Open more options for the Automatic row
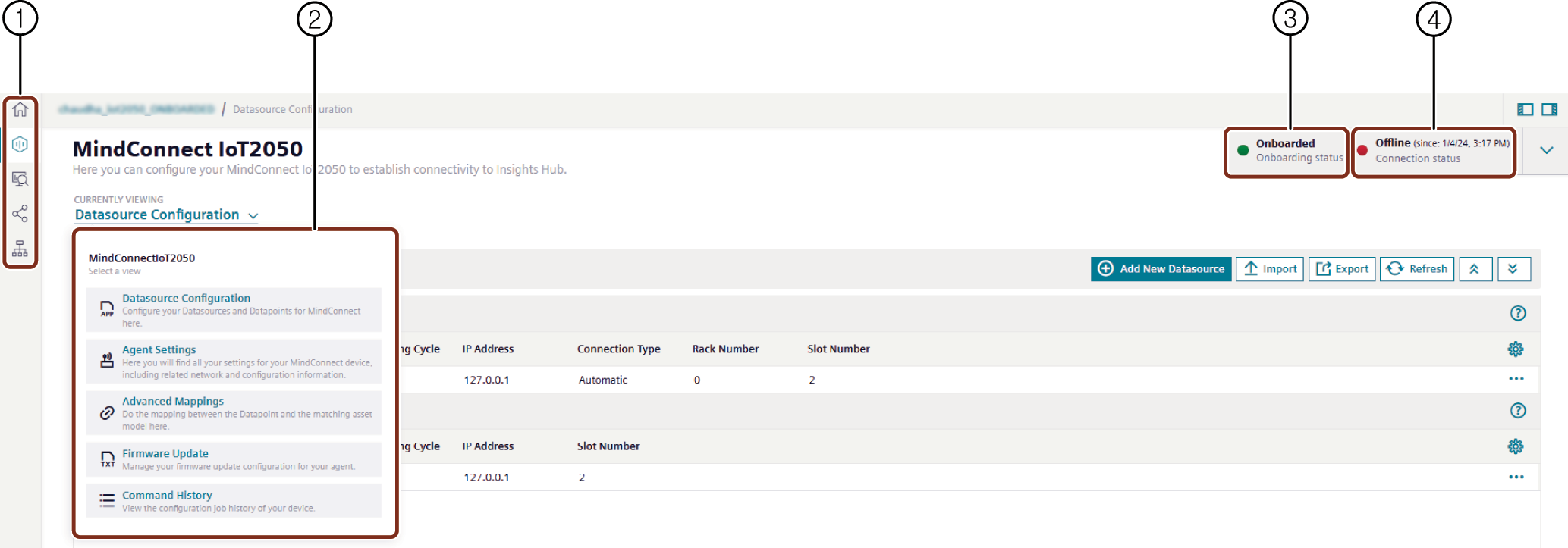 [1516, 379]
